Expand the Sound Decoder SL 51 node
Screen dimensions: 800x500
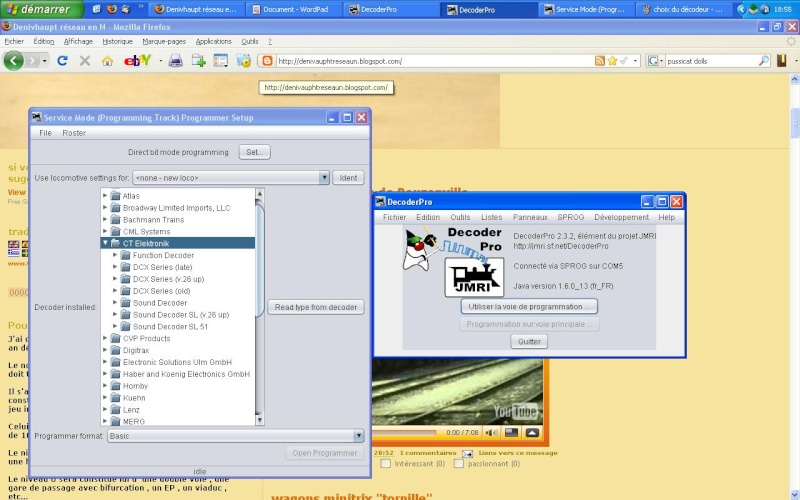pos(115,326)
